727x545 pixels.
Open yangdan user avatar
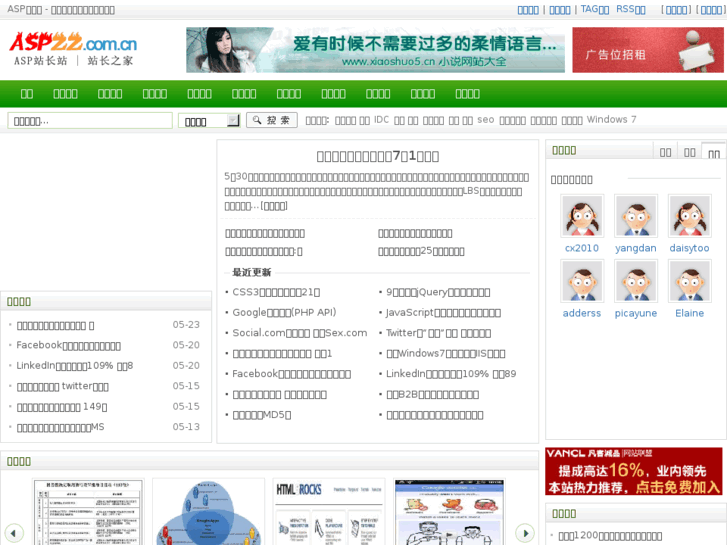636,216
